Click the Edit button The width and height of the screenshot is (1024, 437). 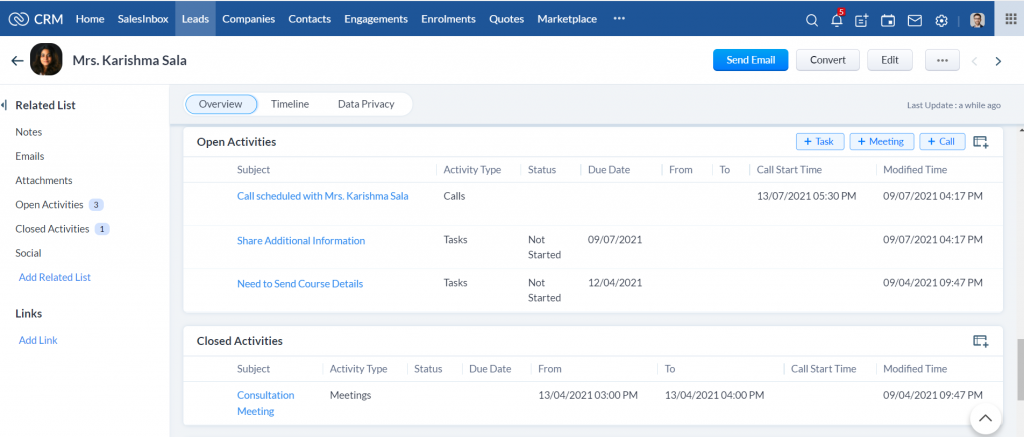click(889, 60)
